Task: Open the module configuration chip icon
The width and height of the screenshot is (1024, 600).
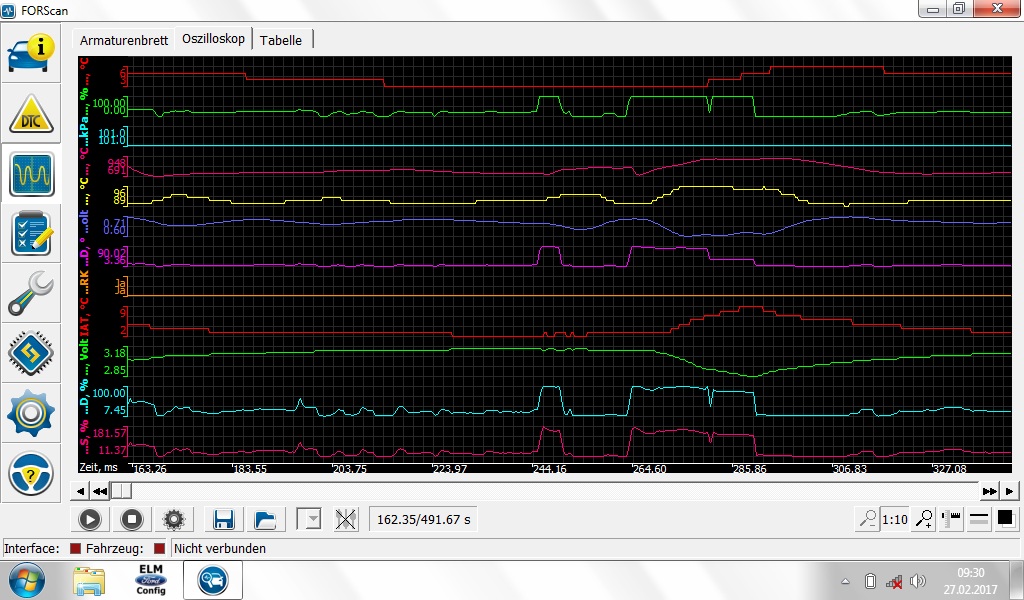Action: 31,353
